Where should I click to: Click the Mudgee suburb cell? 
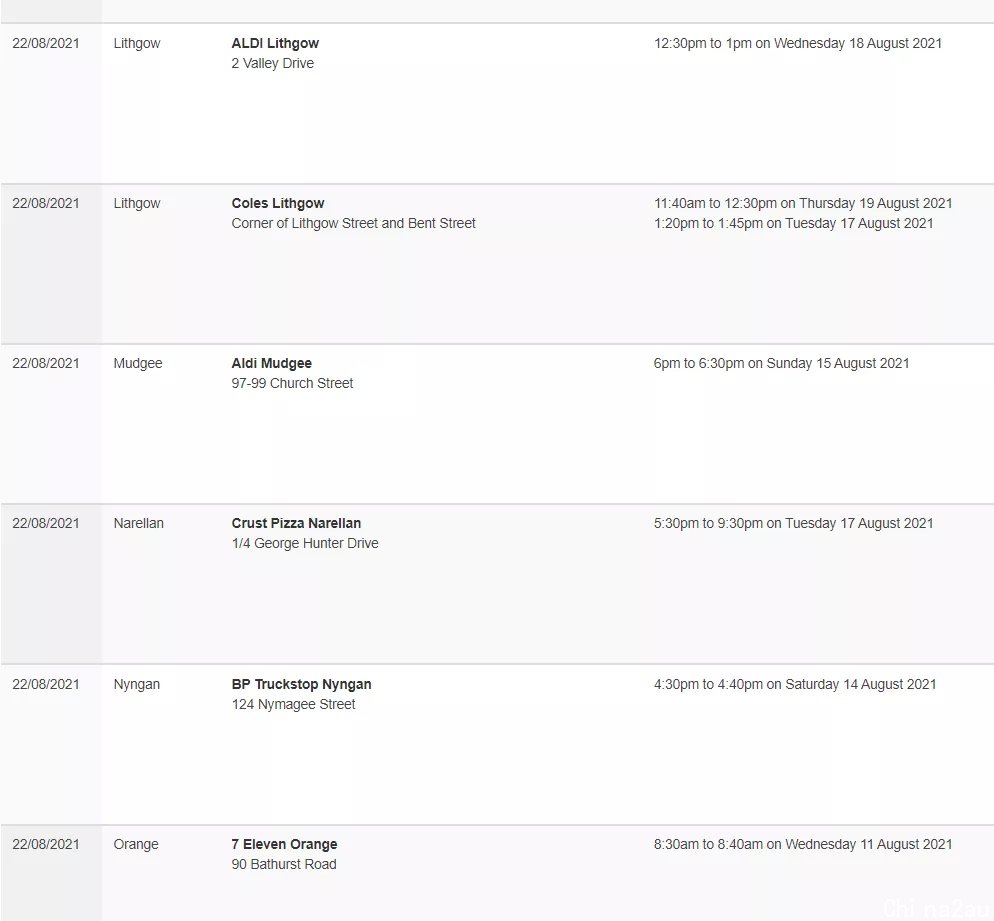point(138,364)
